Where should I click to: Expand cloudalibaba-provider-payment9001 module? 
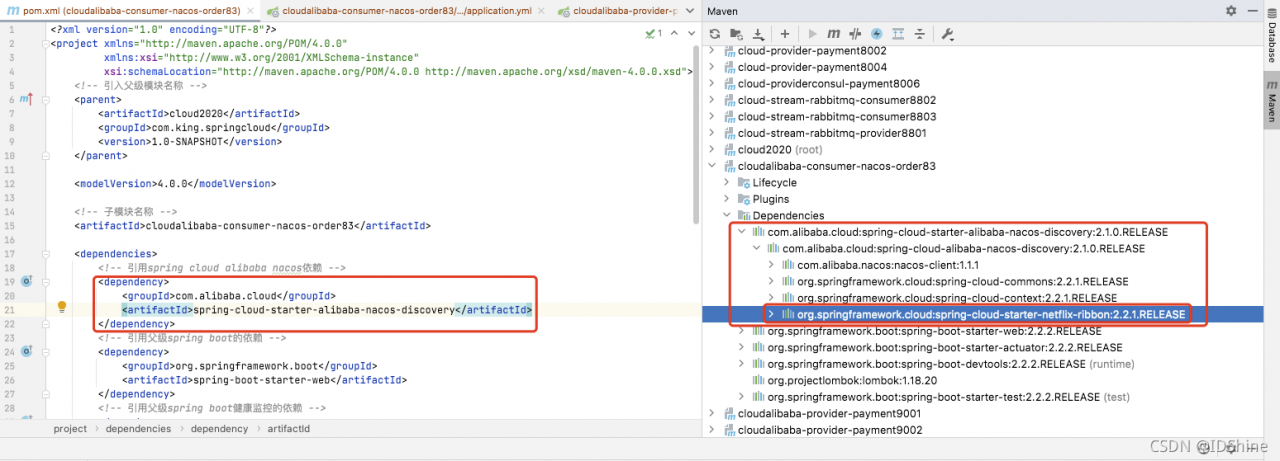(x=712, y=413)
